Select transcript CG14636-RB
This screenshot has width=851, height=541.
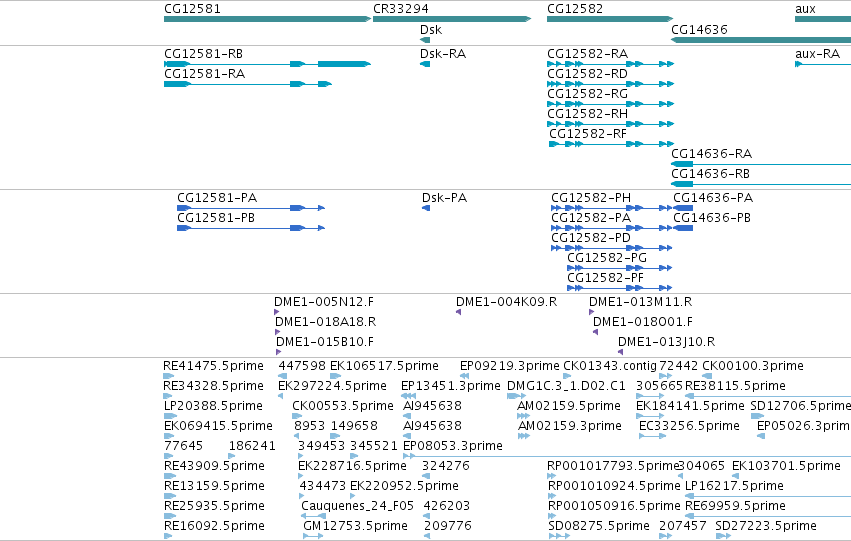(x=761, y=184)
